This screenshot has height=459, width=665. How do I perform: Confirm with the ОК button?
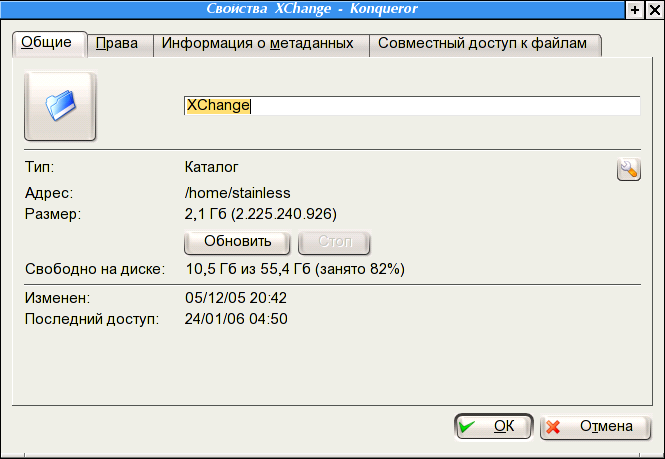click(493, 426)
